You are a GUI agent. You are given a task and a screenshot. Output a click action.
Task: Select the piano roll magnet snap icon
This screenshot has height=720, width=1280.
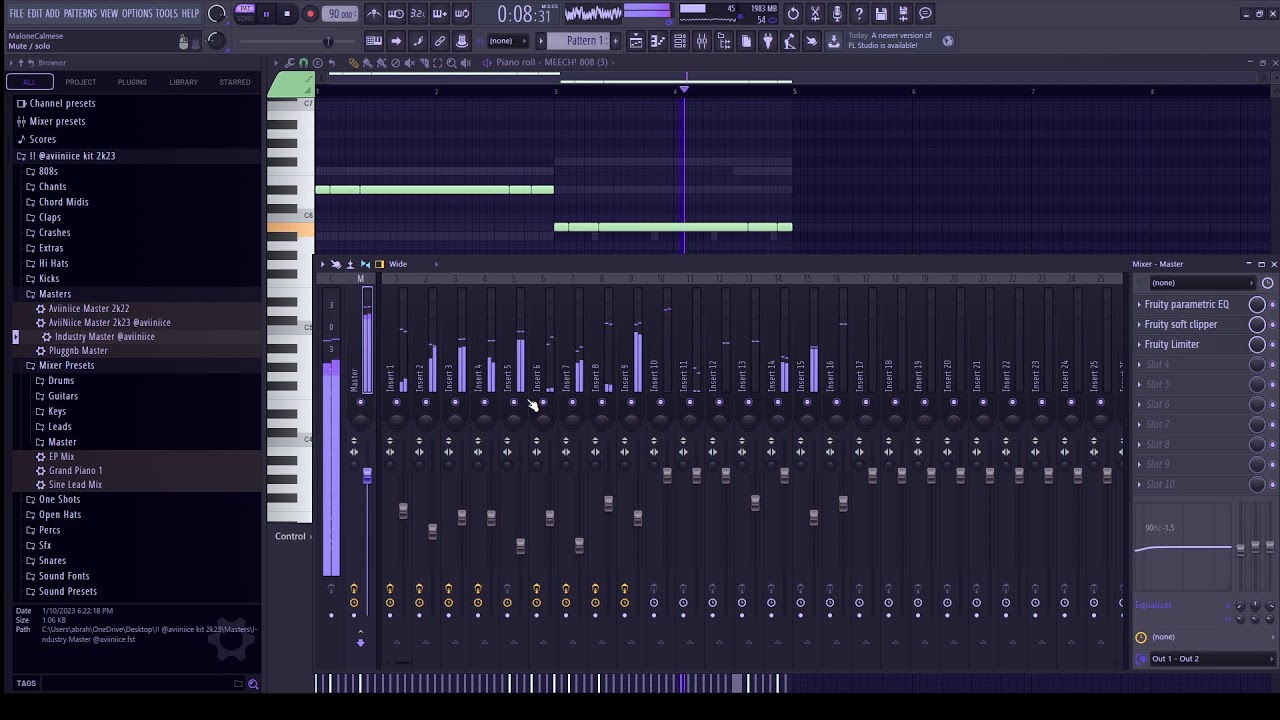pos(303,63)
